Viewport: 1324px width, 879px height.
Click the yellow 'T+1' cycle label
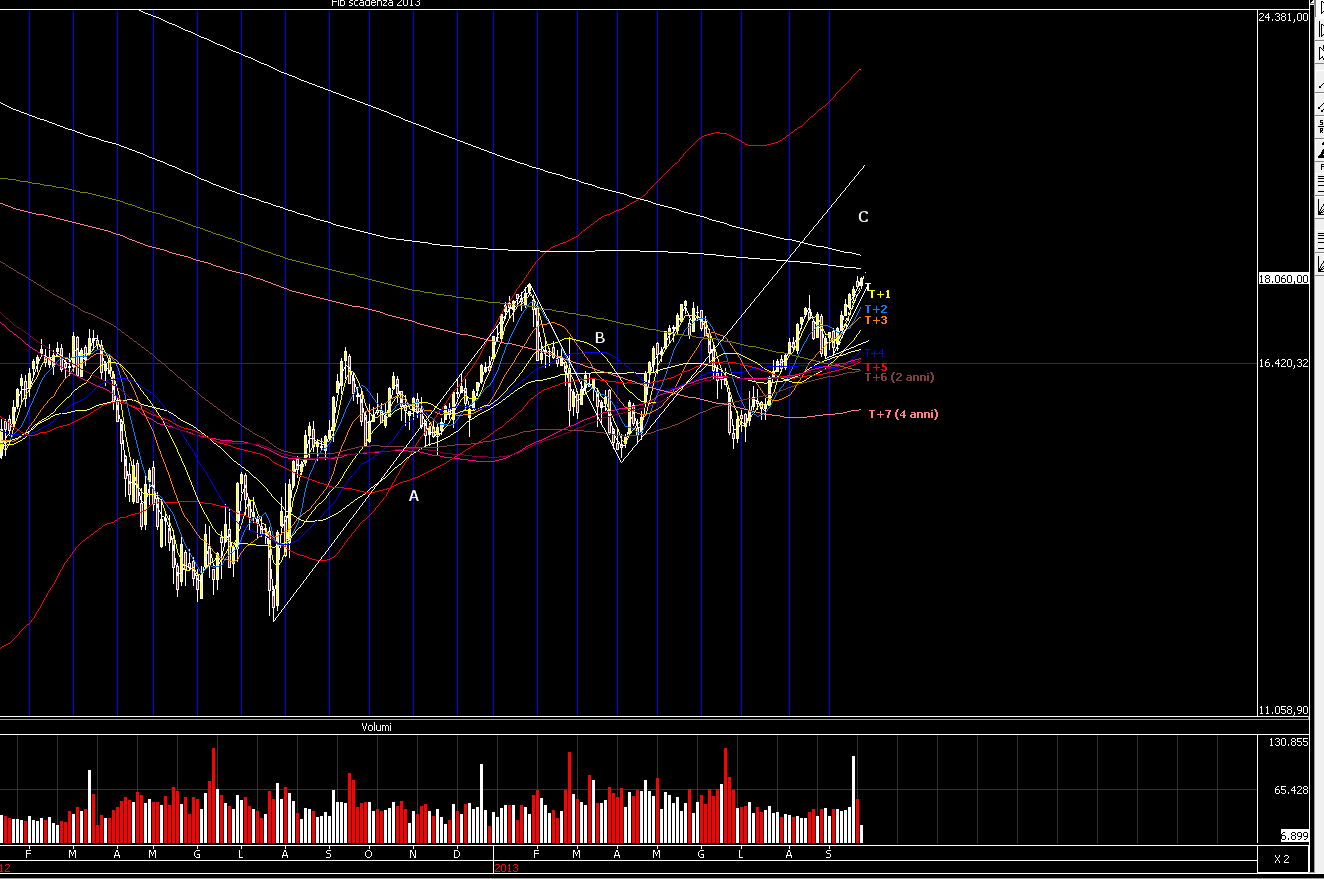coord(879,294)
